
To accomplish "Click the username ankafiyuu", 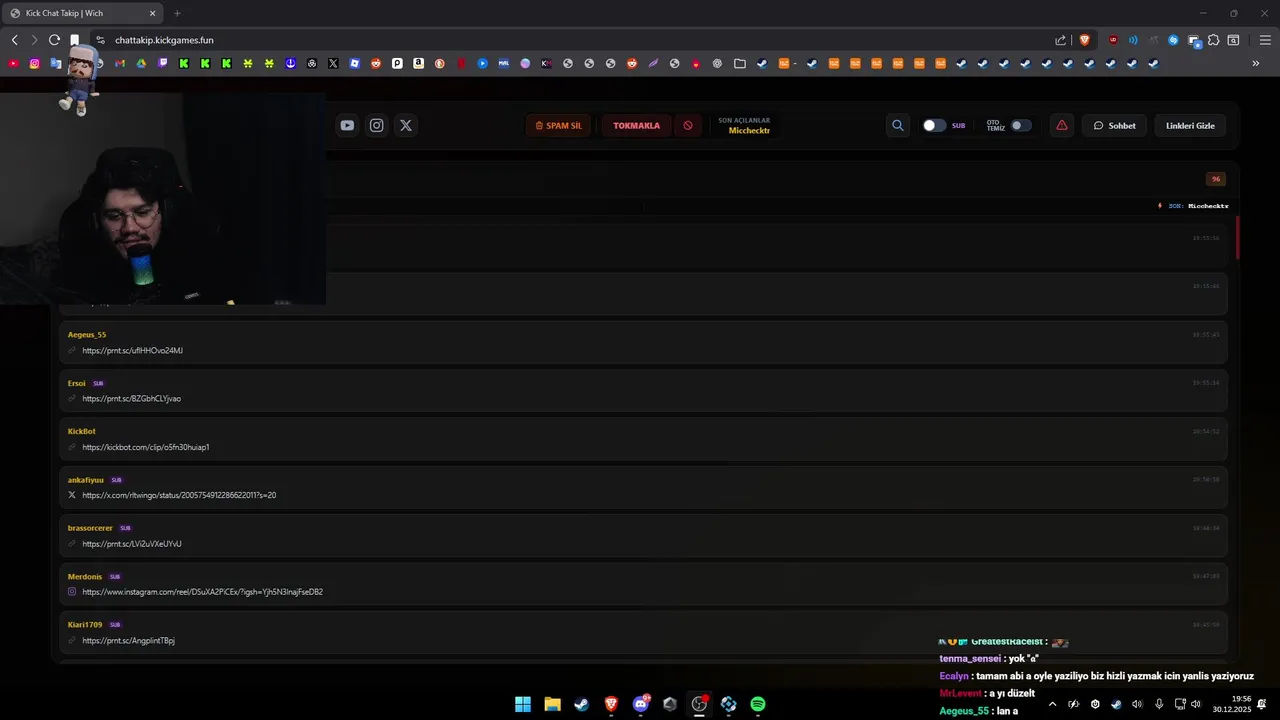I will pyautogui.click(x=86, y=480).
